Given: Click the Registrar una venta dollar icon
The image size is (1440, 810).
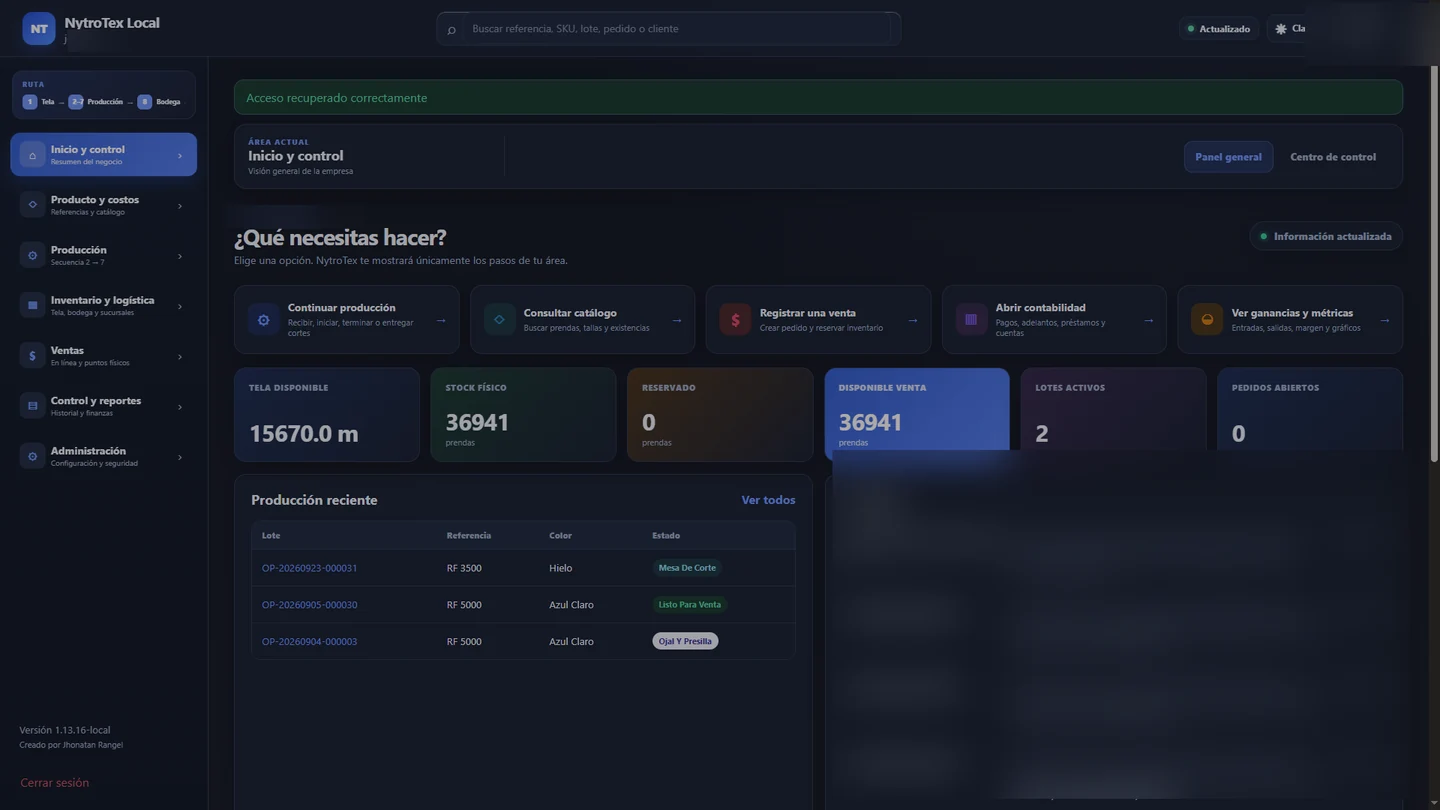Looking at the screenshot, I should point(735,320).
